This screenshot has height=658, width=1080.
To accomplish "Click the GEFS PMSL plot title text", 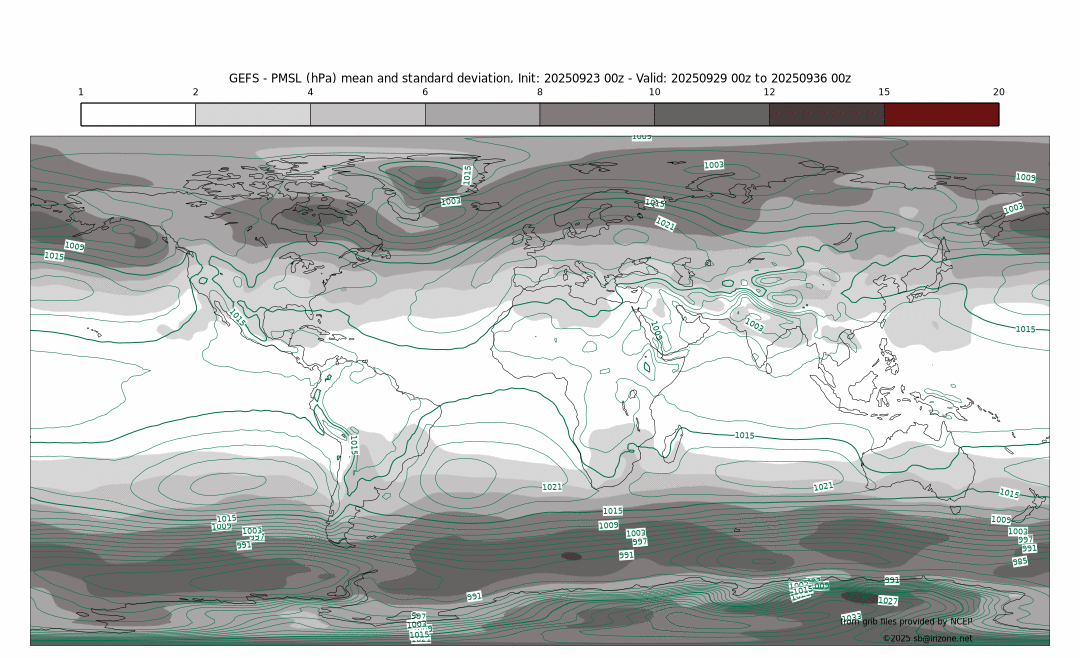I will pyautogui.click(x=539, y=78).
